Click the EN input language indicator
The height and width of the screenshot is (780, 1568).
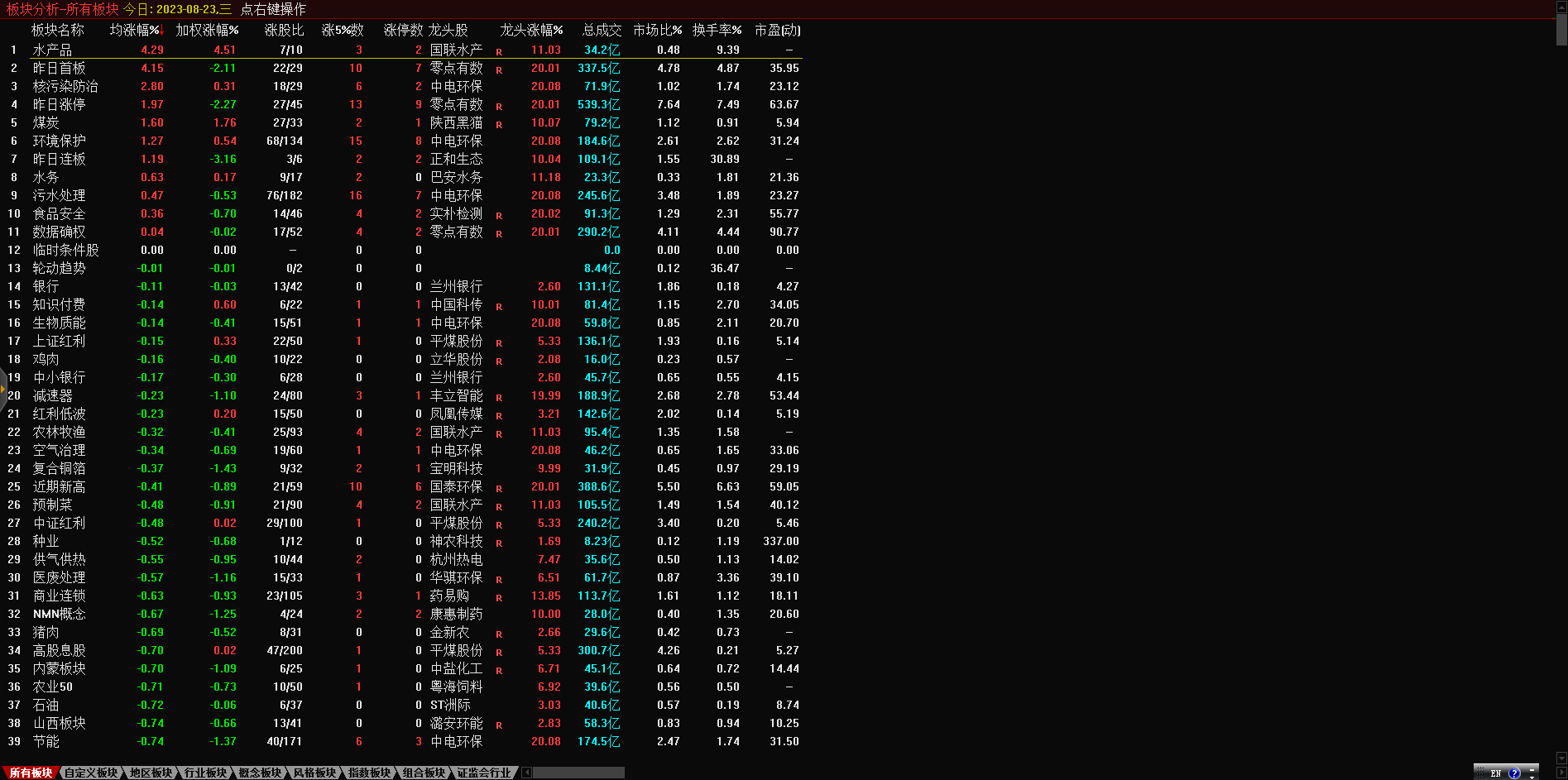point(1496,773)
